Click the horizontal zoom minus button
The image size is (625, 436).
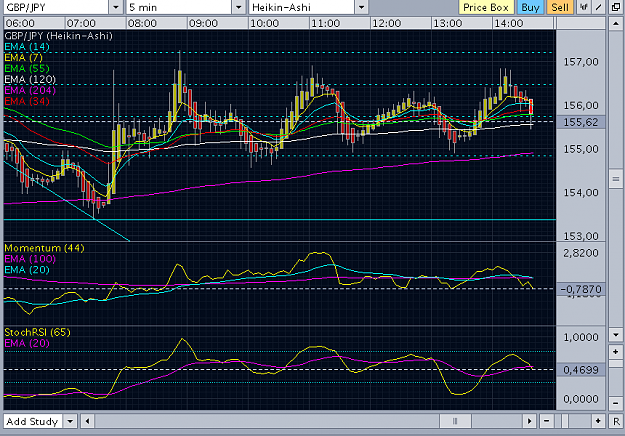point(546,421)
